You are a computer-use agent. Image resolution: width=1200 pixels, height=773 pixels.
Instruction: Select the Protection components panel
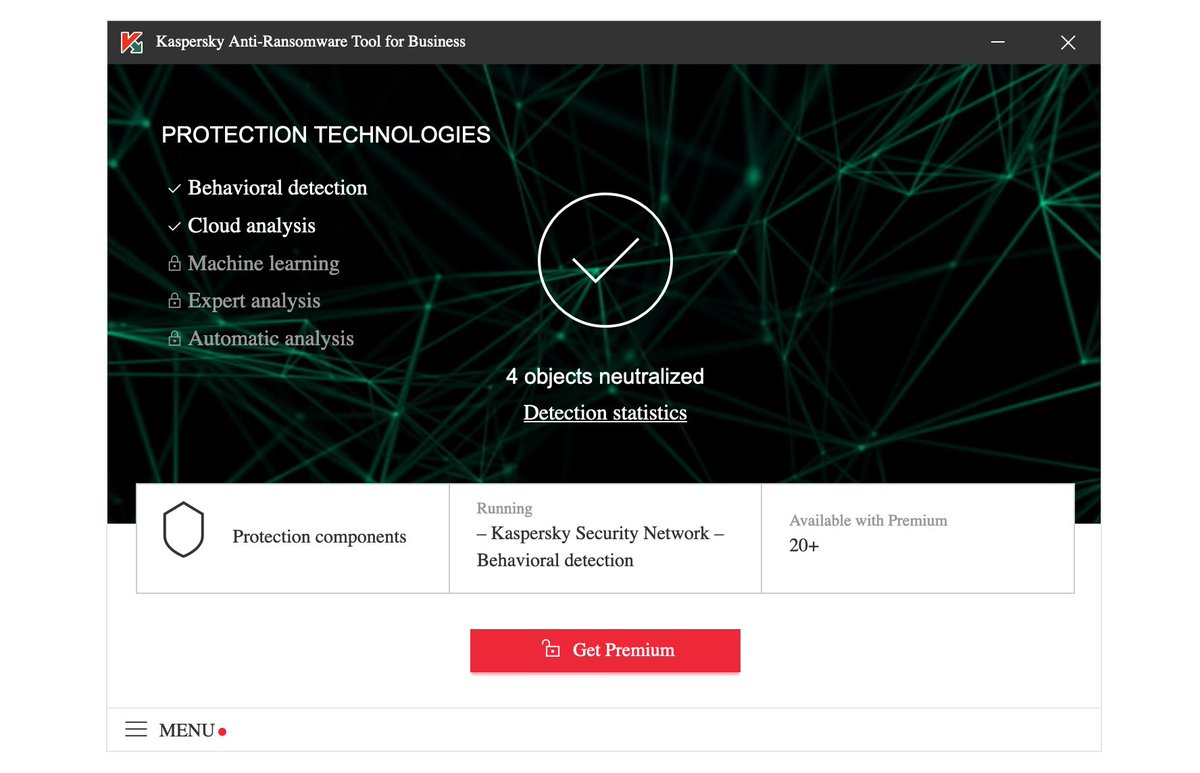(x=293, y=538)
